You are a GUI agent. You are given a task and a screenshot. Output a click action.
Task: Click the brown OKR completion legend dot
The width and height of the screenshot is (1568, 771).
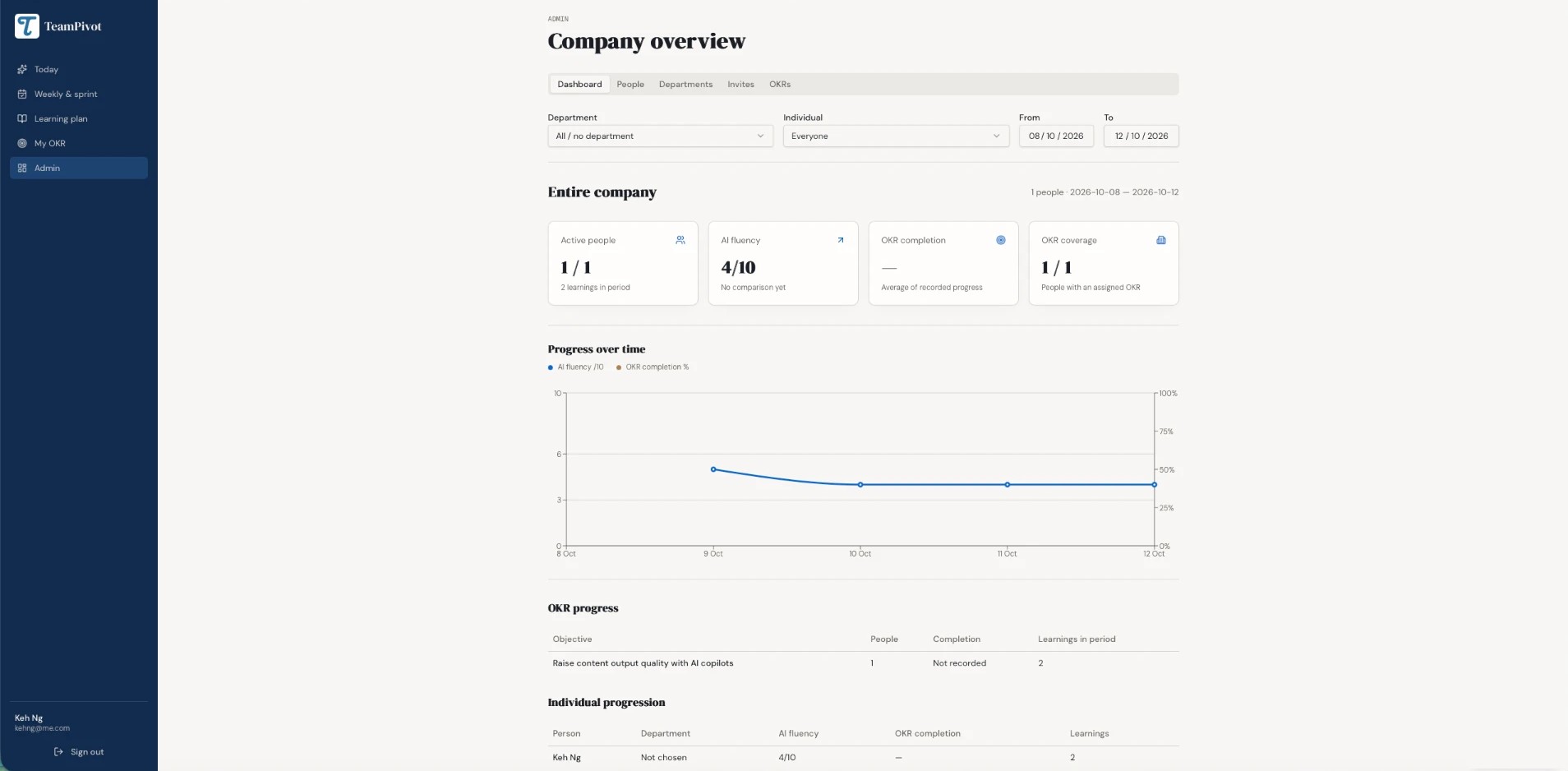(x=619, y=367)
